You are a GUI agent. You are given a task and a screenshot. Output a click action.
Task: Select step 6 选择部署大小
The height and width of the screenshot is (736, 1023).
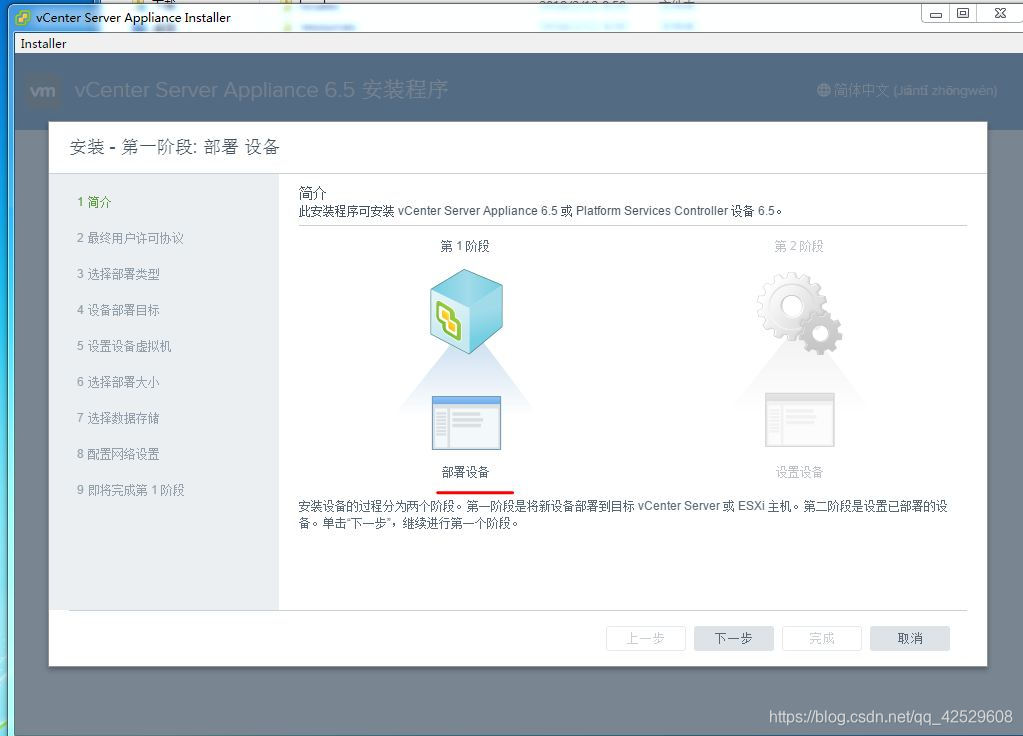(x=118, y=382)
